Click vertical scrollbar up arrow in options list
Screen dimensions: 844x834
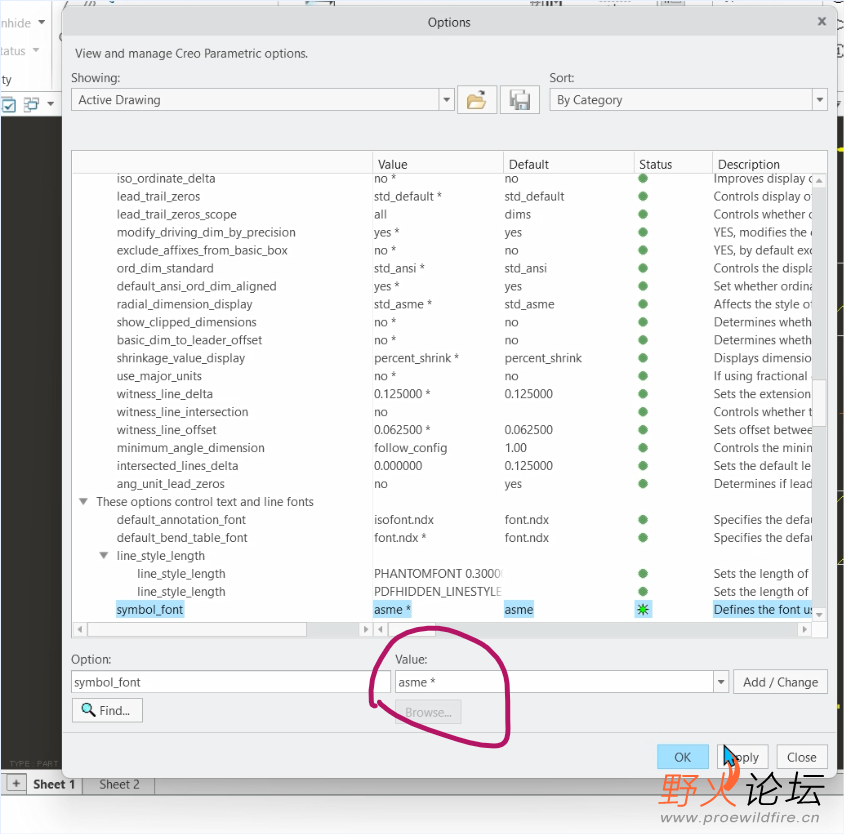(819, 180)
